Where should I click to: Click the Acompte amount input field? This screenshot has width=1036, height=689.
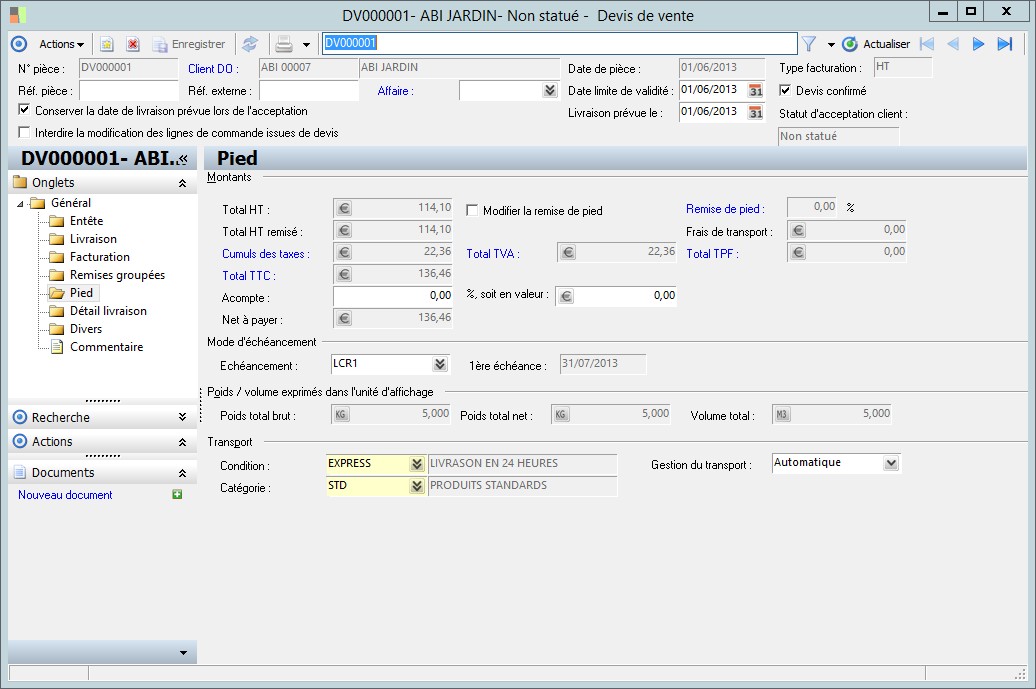[x=392, y=296]
